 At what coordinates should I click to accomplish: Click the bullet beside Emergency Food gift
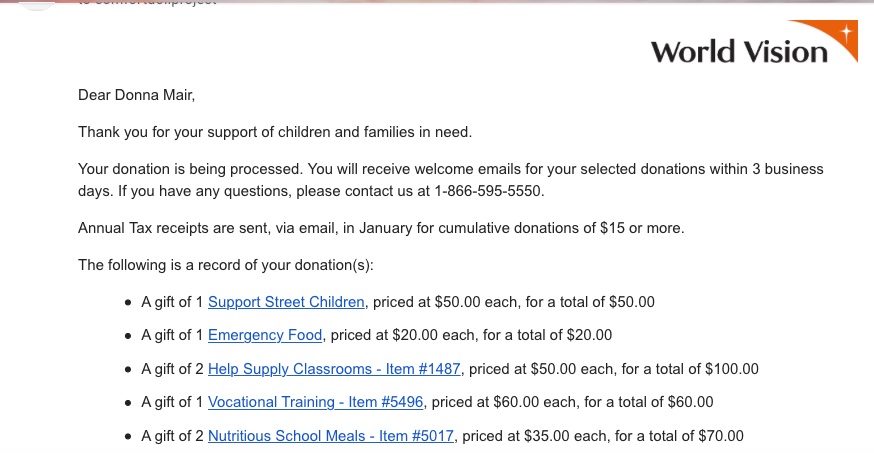128,336
